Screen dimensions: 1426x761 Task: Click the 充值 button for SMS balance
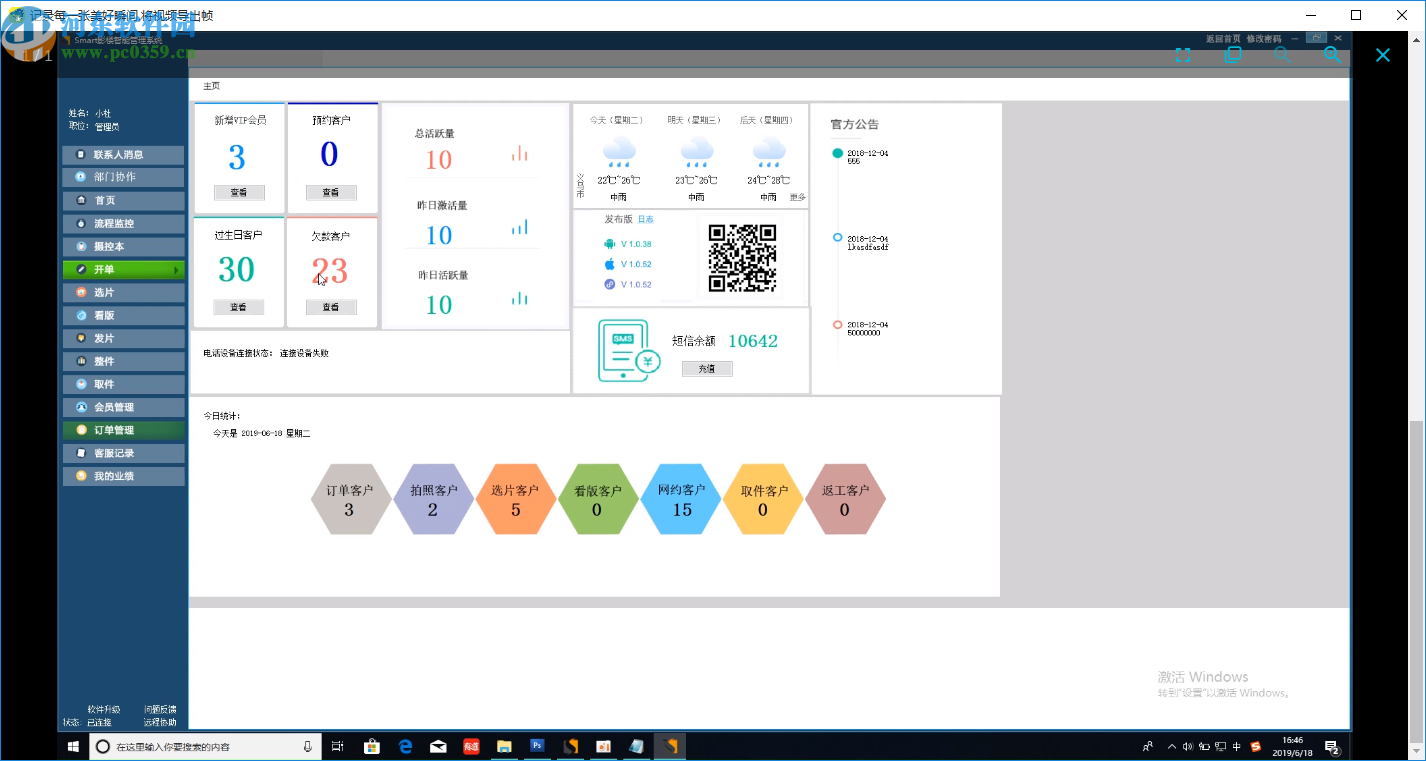tap(706, 368)
